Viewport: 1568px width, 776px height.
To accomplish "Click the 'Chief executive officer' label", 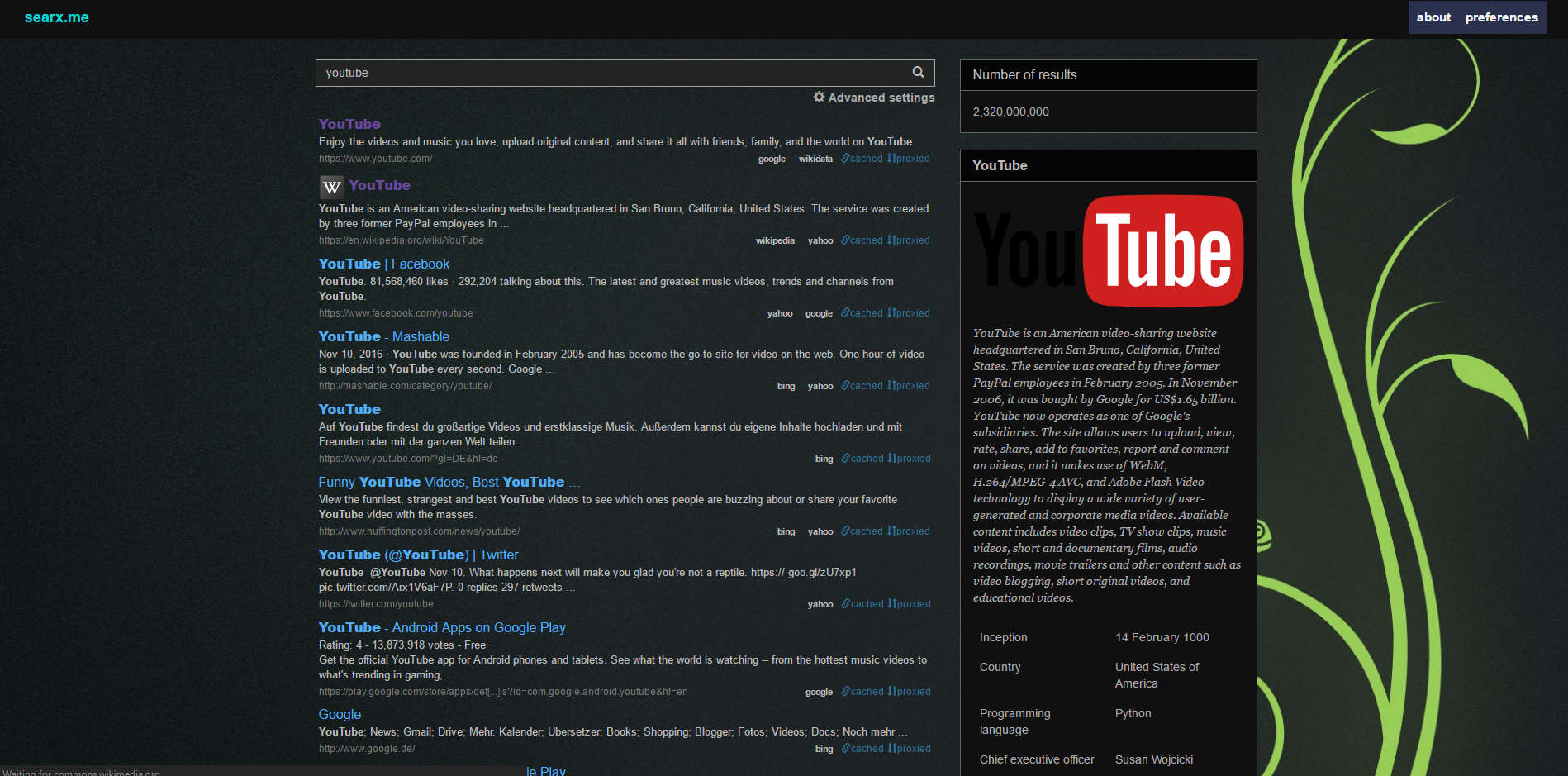I will point(1037,759).
